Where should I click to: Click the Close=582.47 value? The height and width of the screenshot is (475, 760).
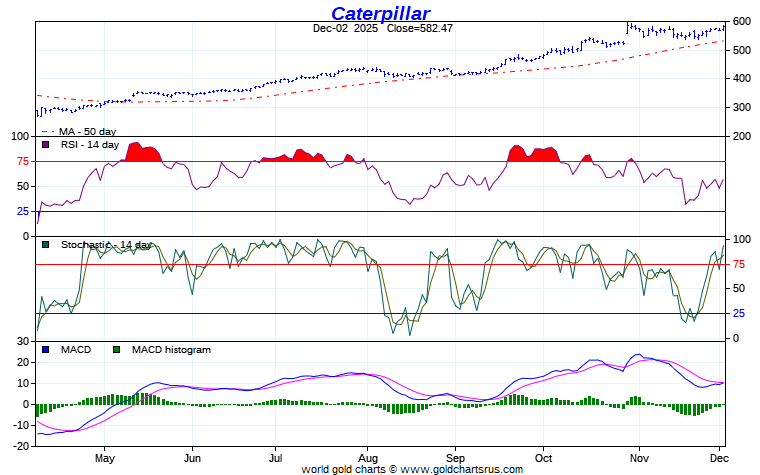coord(420,28)
